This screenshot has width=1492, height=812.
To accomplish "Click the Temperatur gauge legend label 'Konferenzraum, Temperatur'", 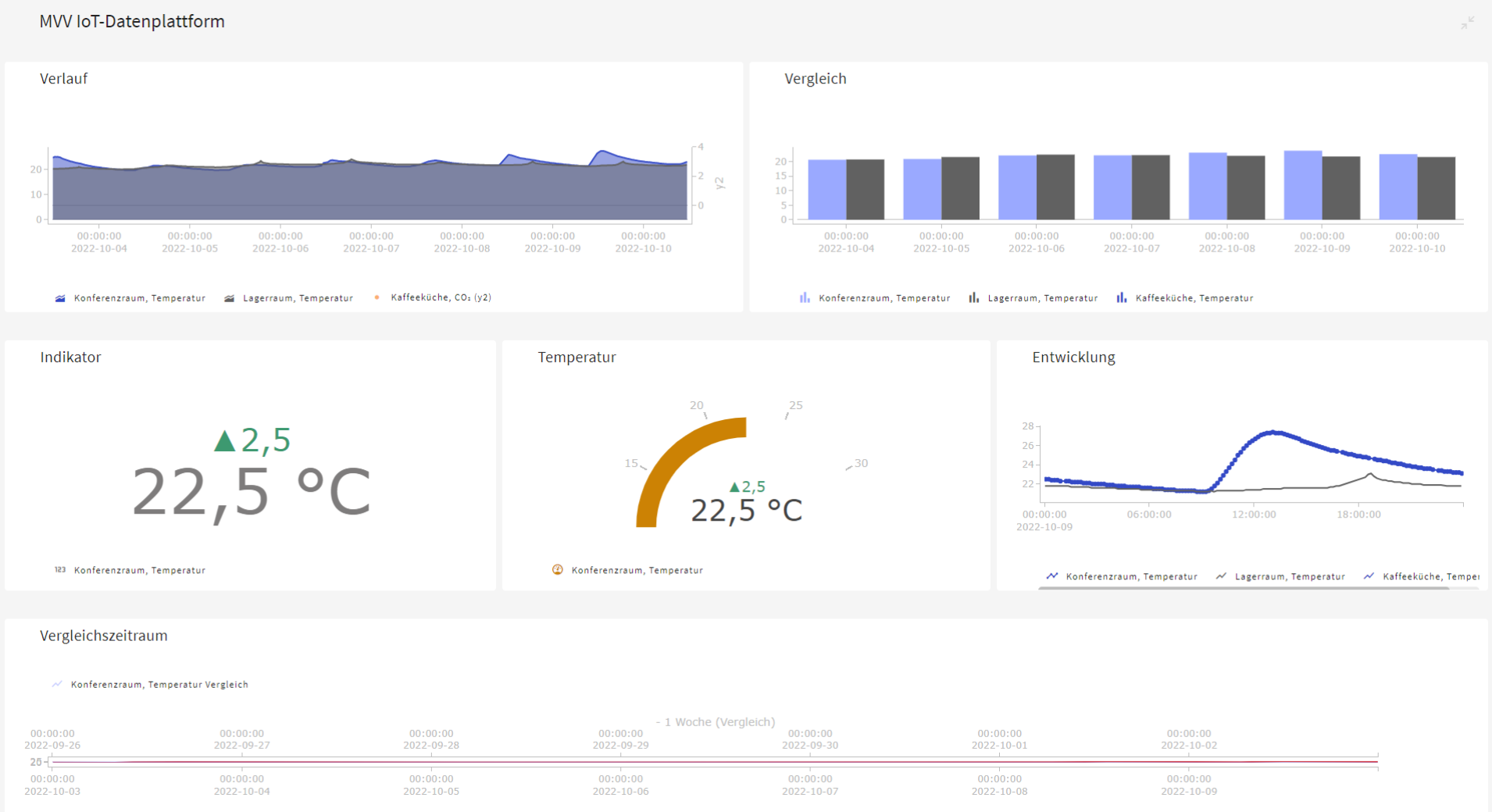I will pos(637,571).
